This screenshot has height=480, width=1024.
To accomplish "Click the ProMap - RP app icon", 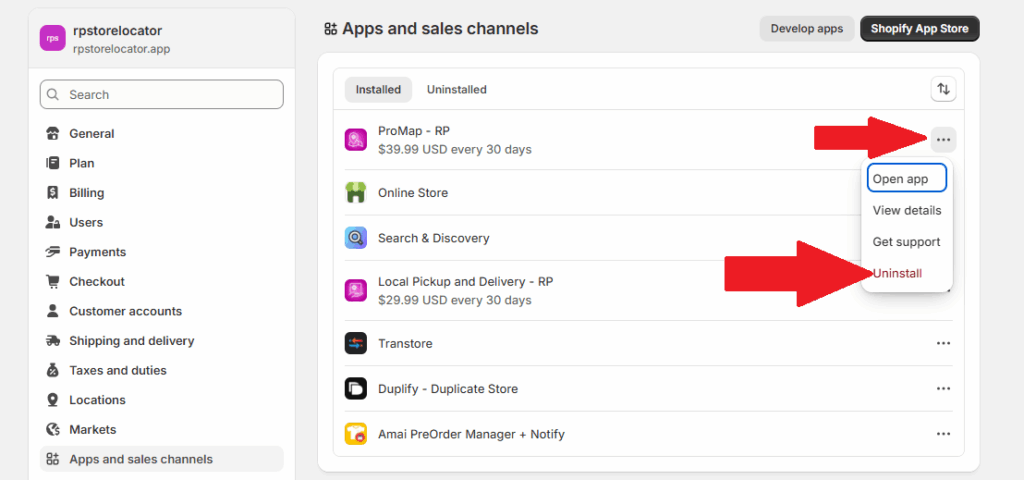I will [356, 140].
